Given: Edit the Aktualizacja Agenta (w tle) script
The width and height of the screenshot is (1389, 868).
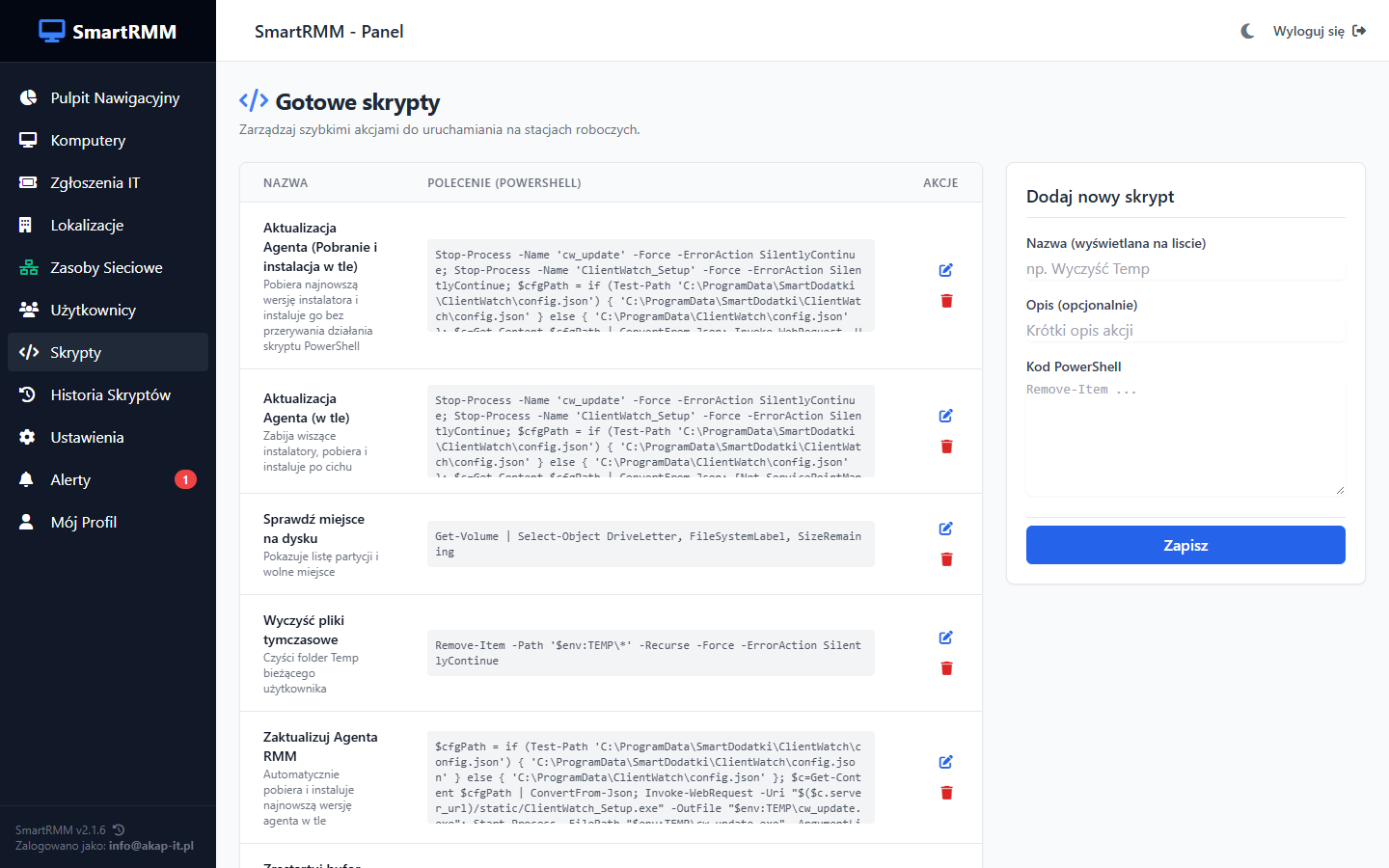Looking at the screenshot, I should click(946, 416).
